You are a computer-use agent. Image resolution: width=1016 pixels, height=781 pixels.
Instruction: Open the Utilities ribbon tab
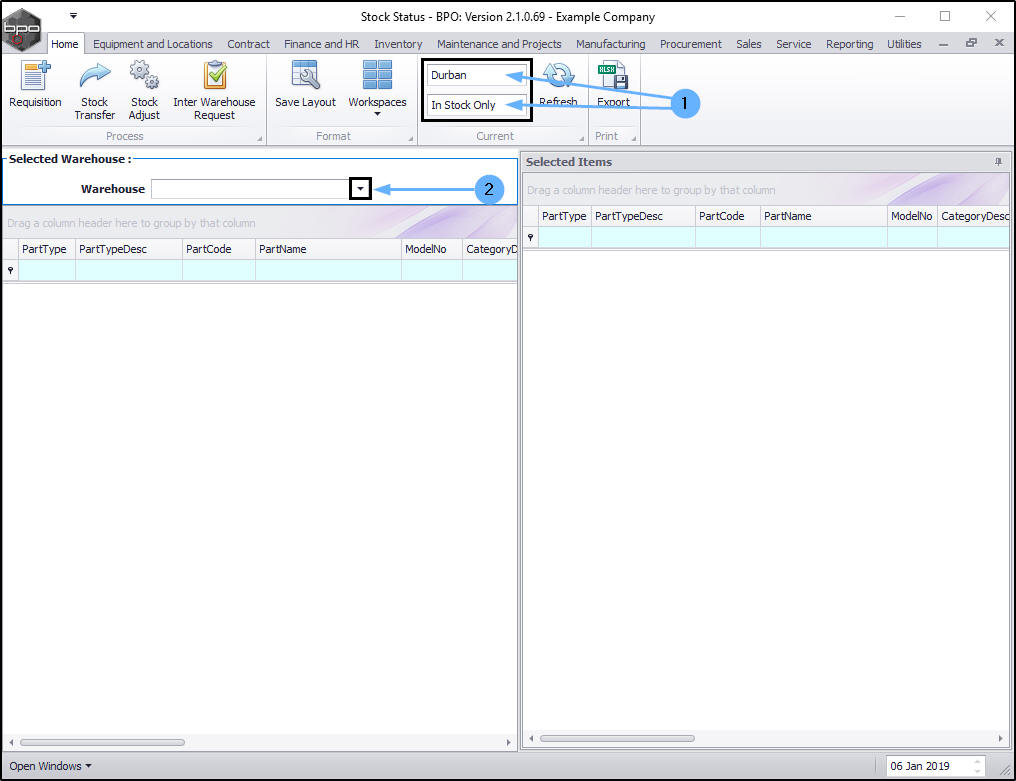coord(904,44)
